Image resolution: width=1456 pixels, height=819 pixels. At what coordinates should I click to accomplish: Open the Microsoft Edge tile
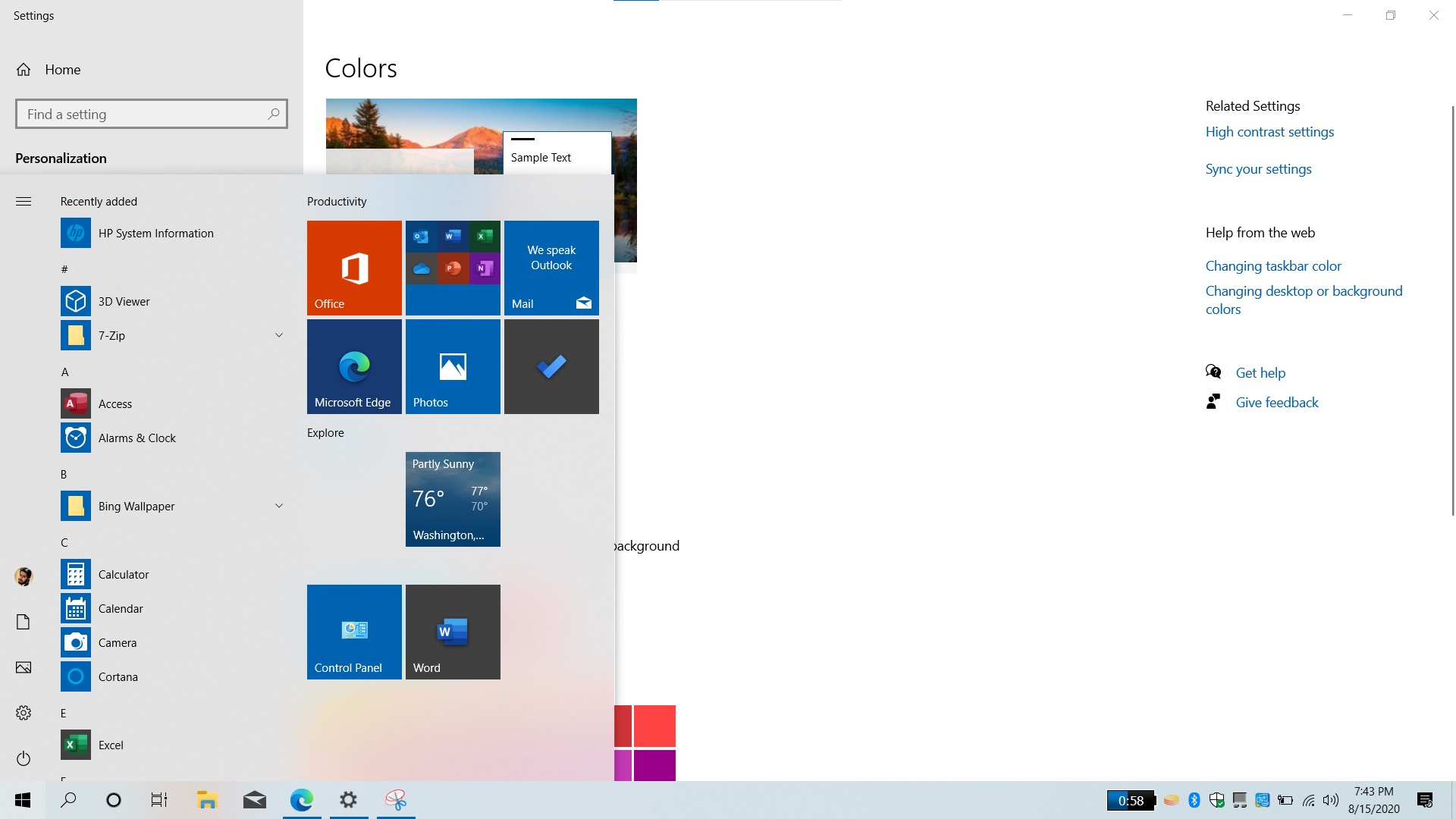pyautogui.click(x=354, y=366)
